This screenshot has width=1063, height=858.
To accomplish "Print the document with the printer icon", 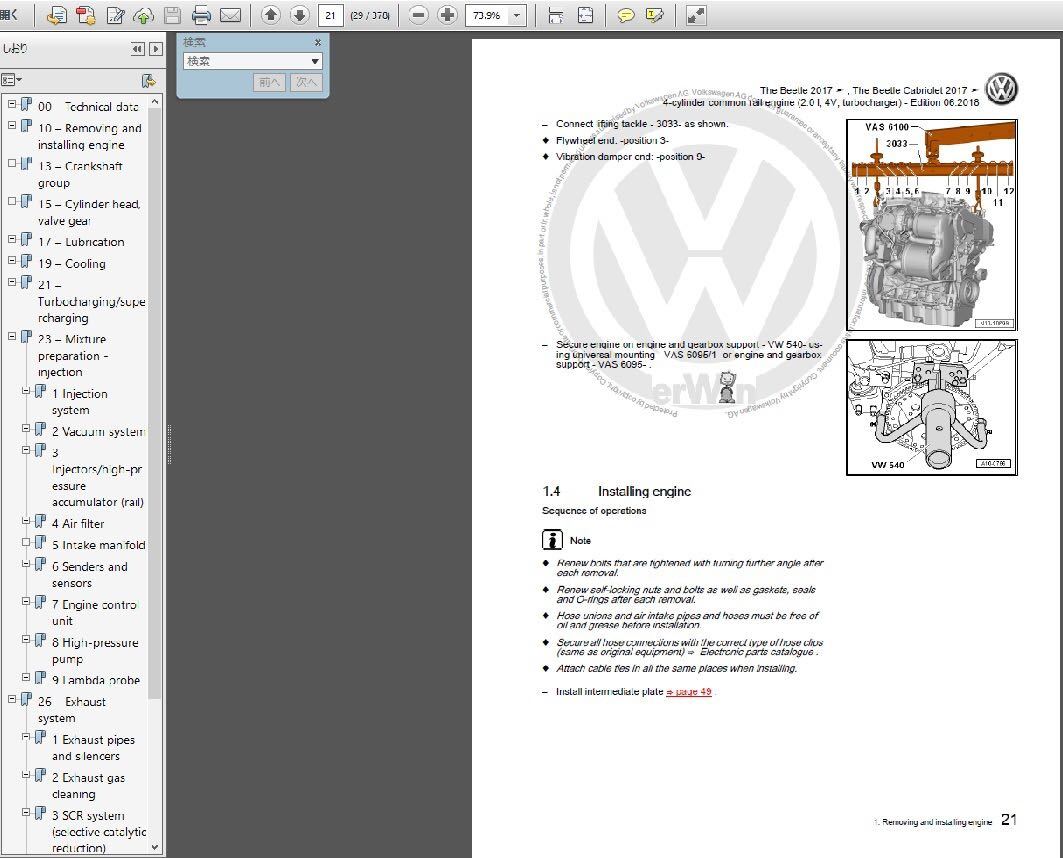I will point(201,15).
